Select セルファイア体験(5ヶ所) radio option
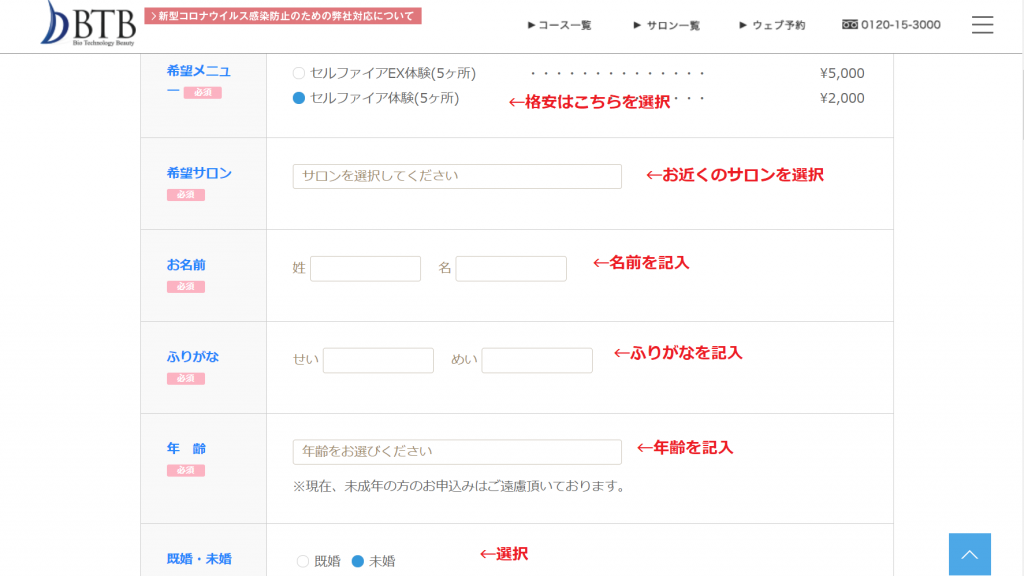This screenshot has width=1024, height=576. 299,98
